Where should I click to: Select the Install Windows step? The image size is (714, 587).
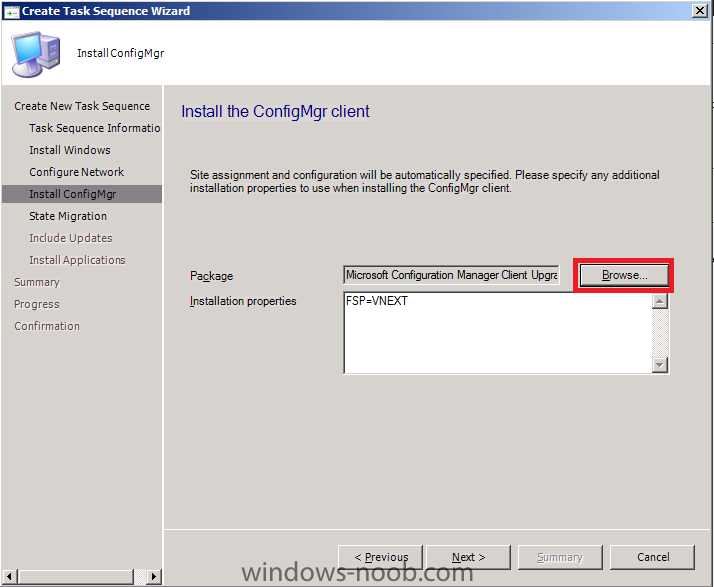pos(70,150)
